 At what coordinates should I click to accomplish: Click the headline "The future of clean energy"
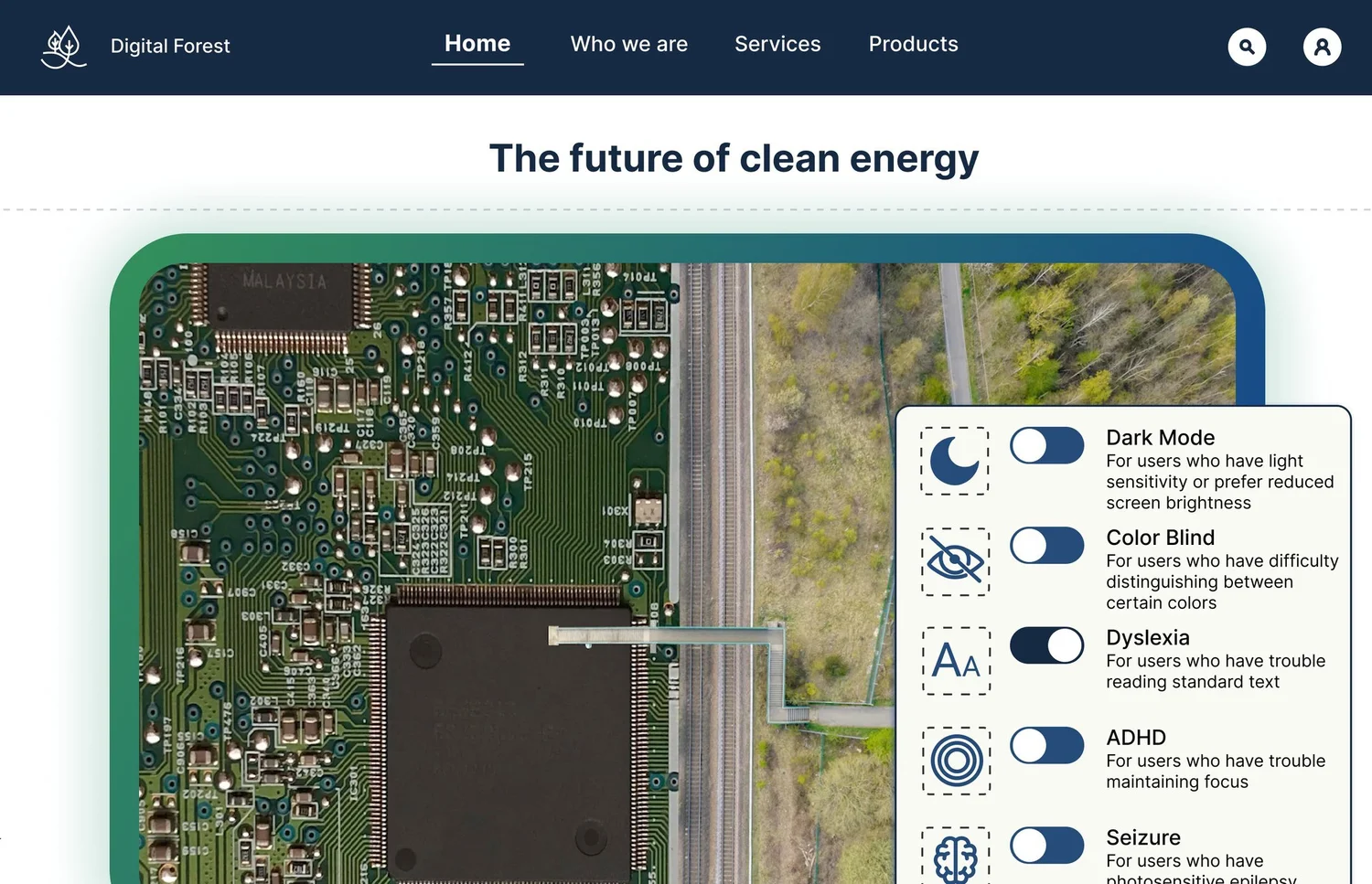point(734,158)
